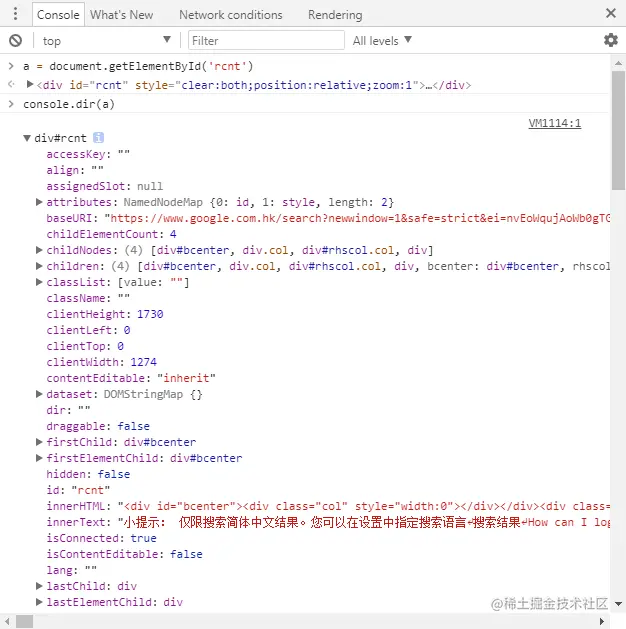Click the assignedSlot: null row
This screenshot has width=626, height=629.
pyautogui.click(x=104, y=186)
